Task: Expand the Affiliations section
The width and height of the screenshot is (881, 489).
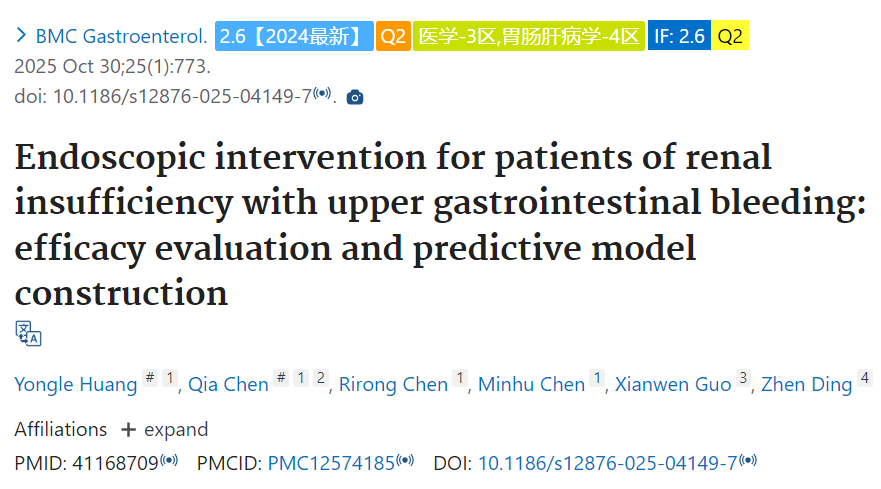Action: (x=165, y=430)
